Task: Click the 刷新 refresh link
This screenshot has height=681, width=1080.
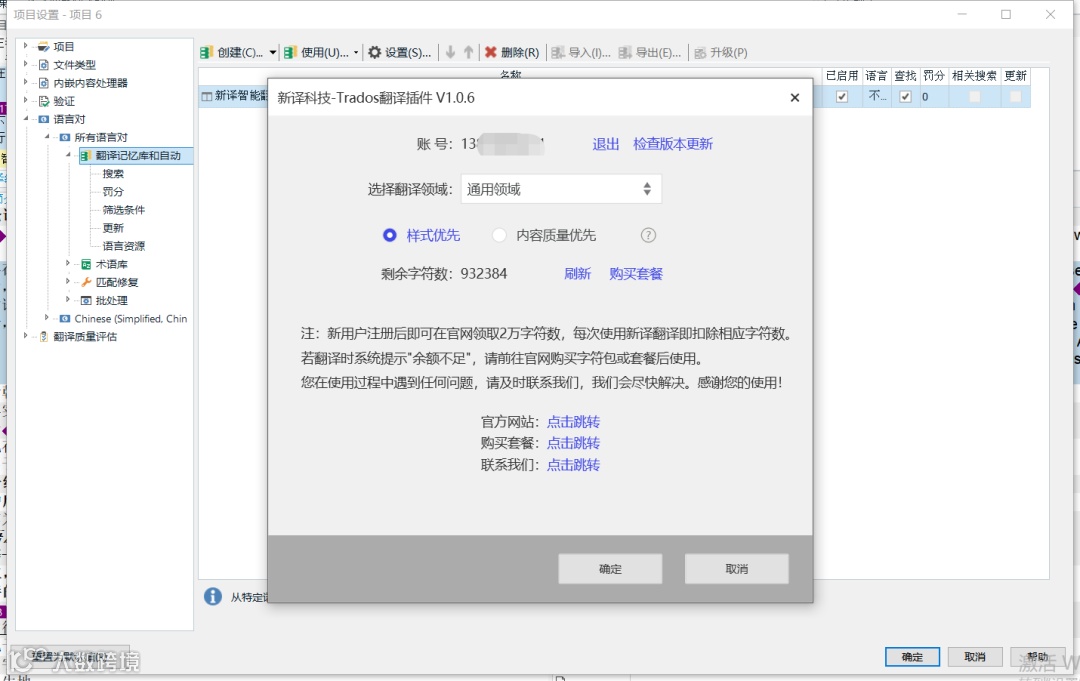Action: point(577,274)
